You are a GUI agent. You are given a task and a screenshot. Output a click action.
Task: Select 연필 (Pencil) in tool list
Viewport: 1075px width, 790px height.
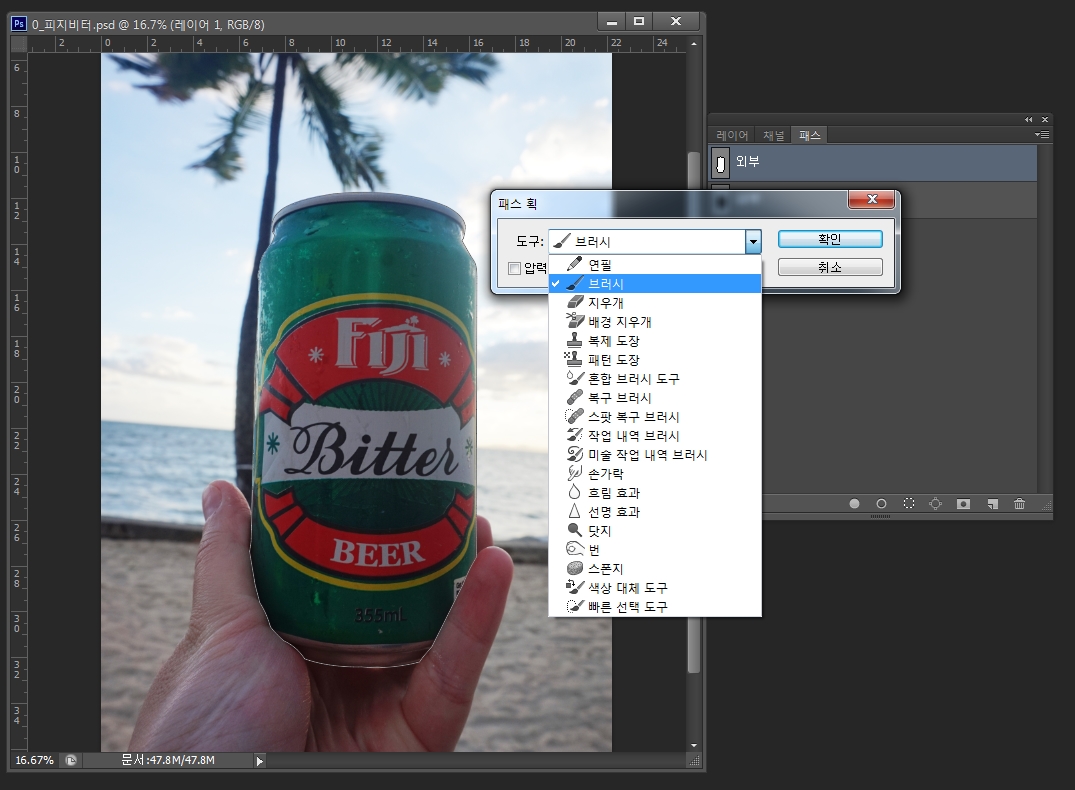(655, 265)
